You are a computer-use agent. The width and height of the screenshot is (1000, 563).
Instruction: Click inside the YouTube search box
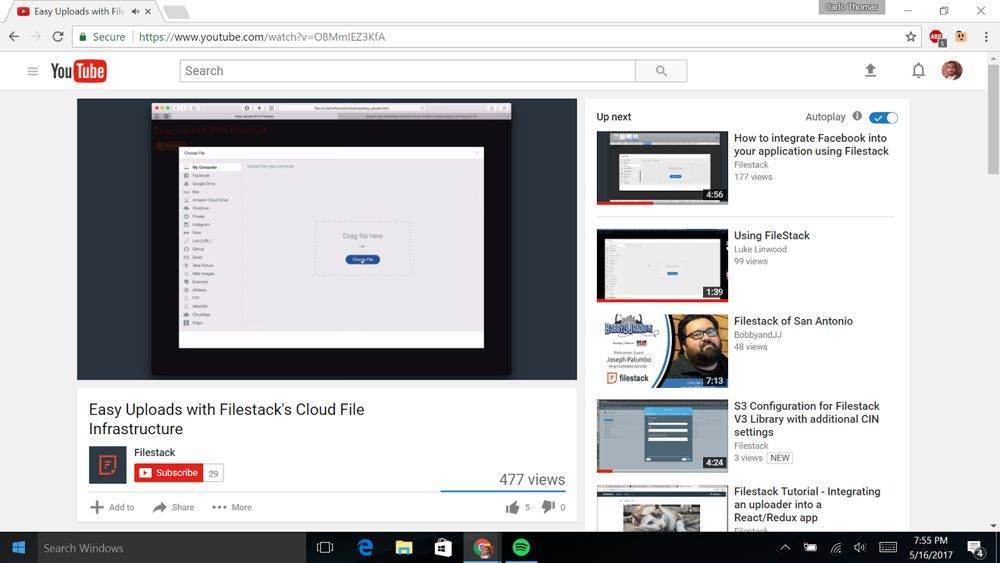click(407, 71)
